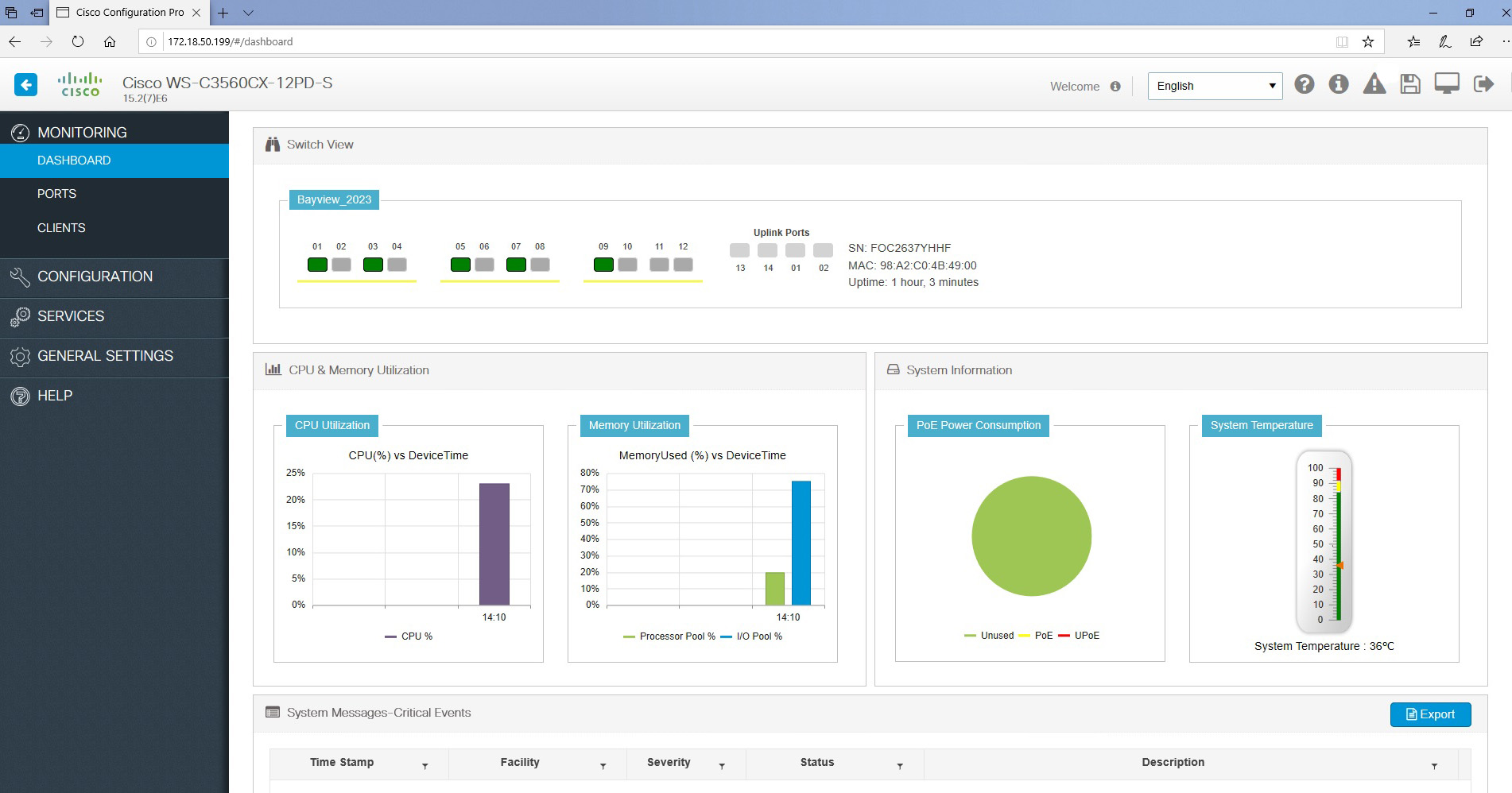Open the Help question mark icon

pyautogui.click(x=1304, y=84)
